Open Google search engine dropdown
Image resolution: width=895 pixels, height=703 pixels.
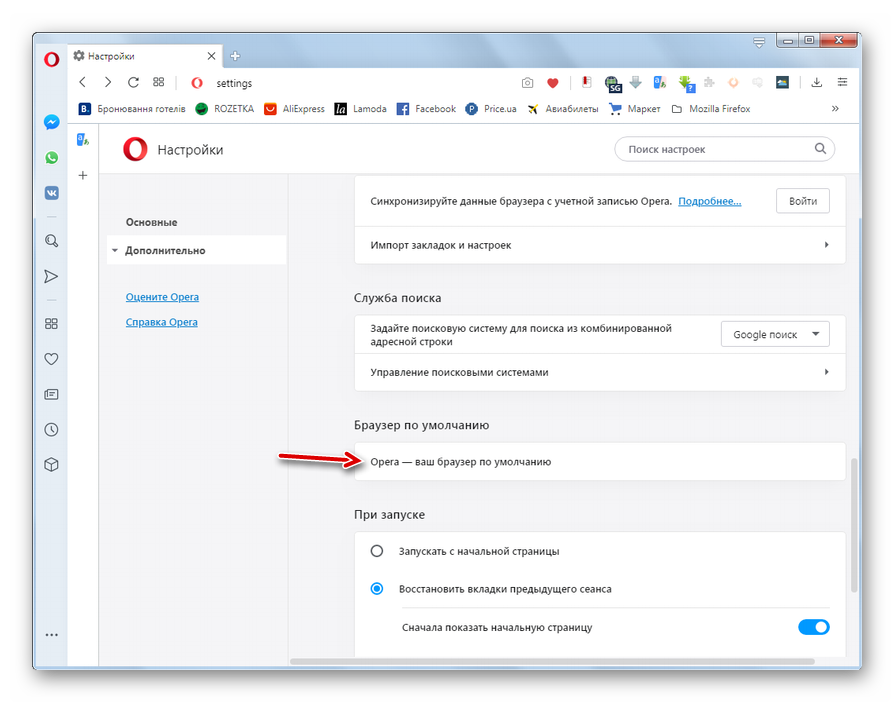(x=775, y=334)
